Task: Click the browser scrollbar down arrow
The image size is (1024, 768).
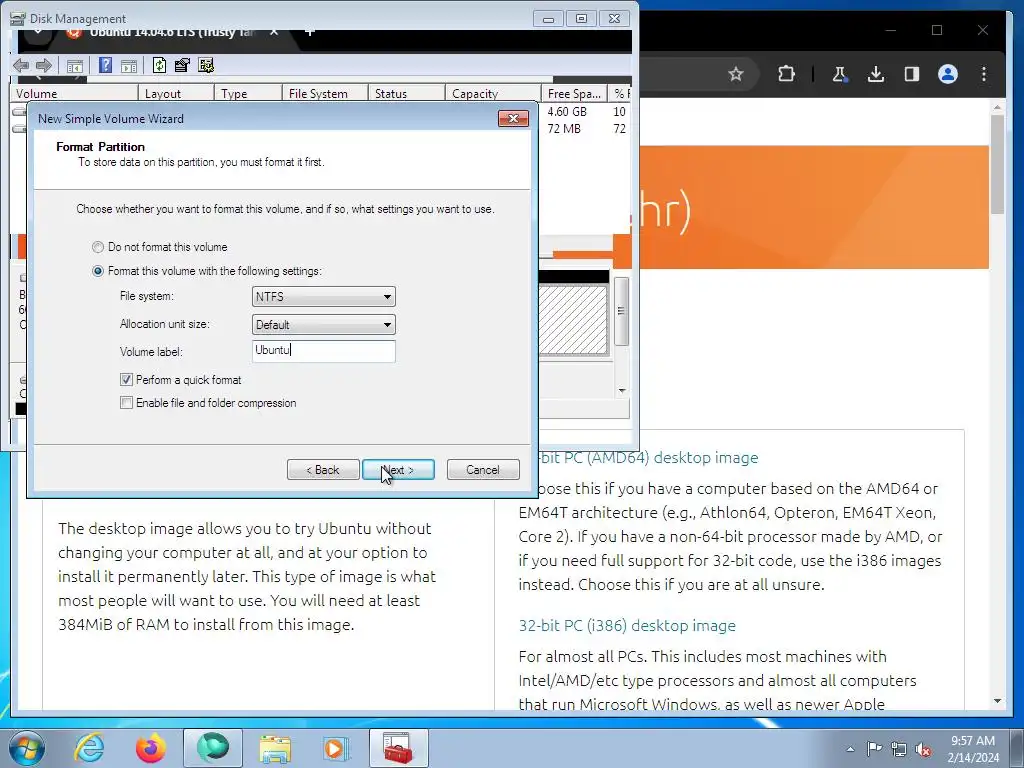Action: [x=997, y=701]
